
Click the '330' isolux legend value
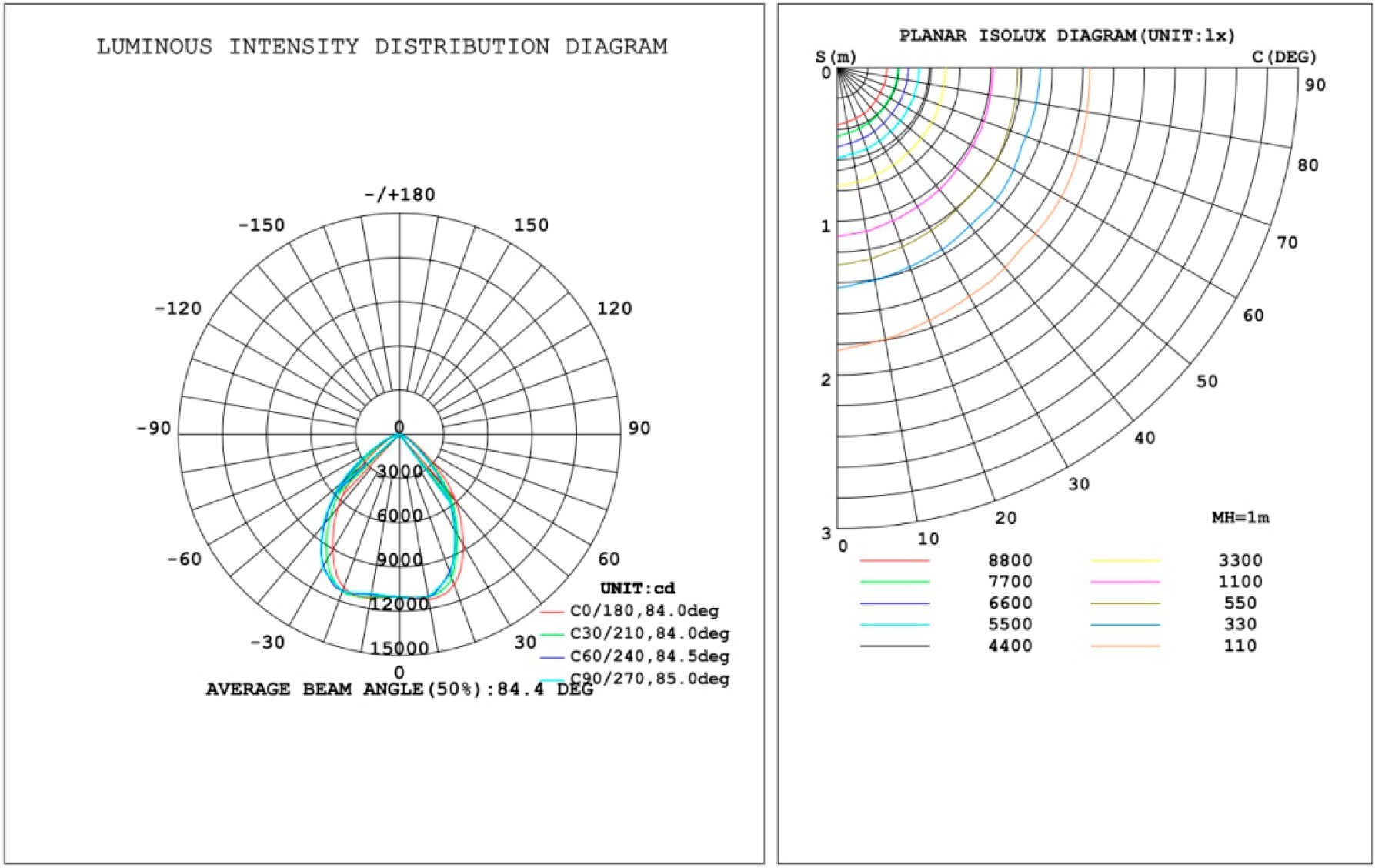coord(1240,624)
